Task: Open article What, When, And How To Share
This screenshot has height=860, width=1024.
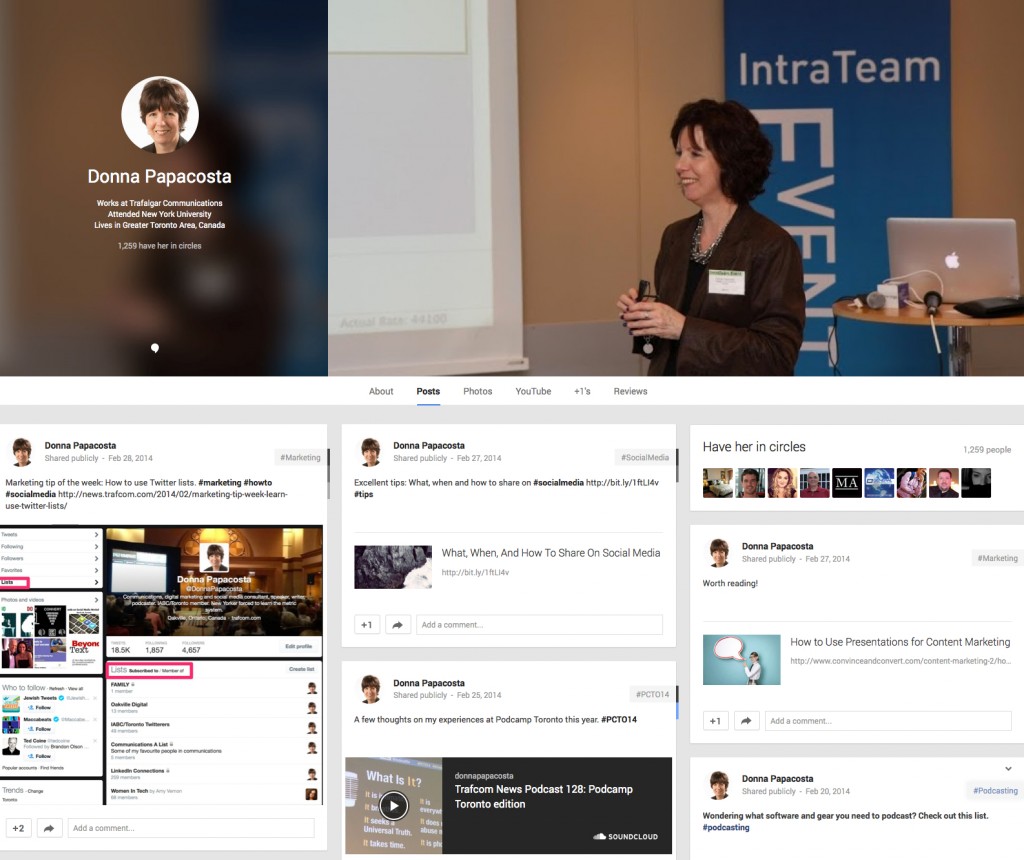Action: pos(551,553)
